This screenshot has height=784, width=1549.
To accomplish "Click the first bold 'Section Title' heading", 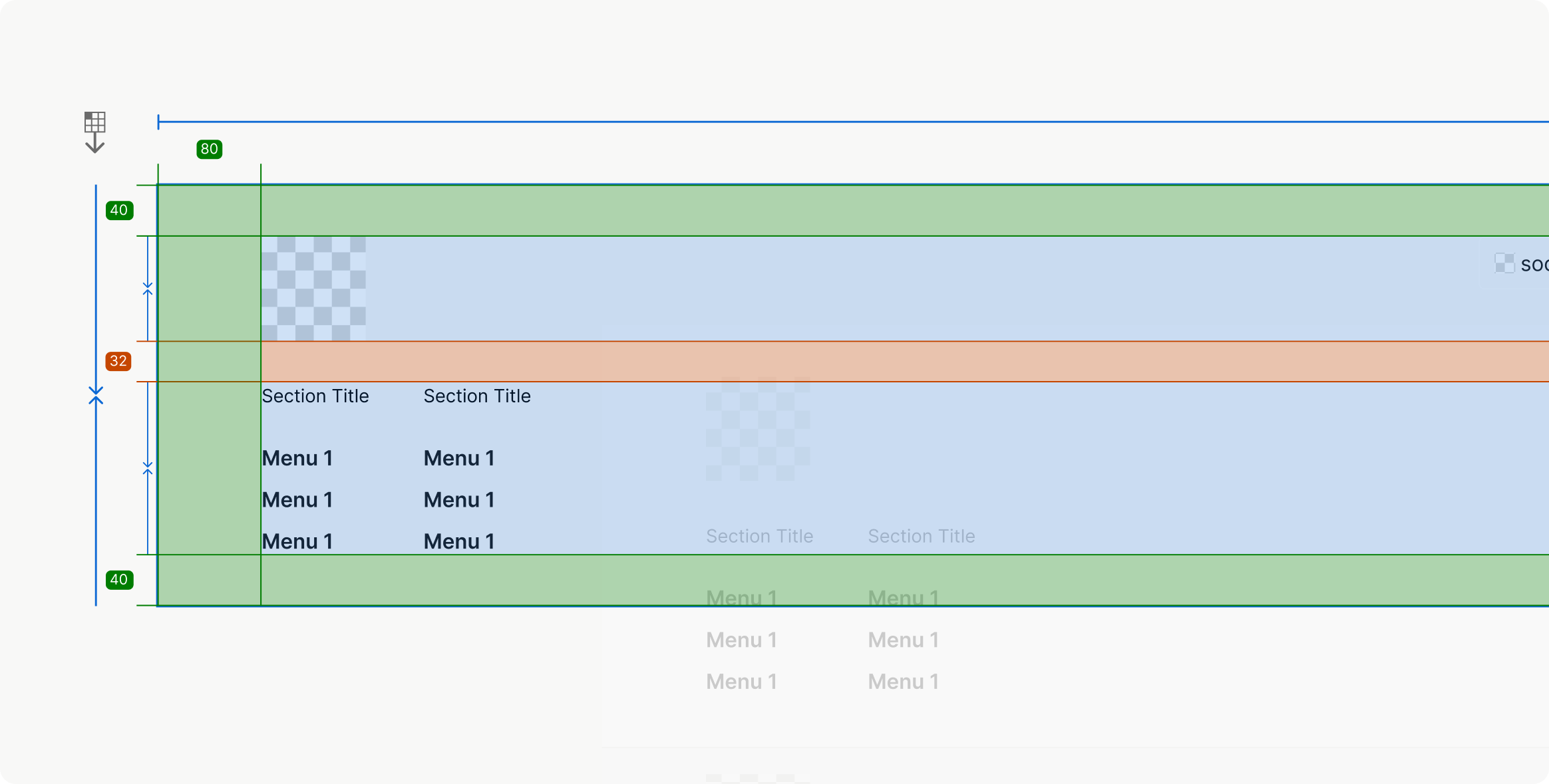I will [315, 396].
